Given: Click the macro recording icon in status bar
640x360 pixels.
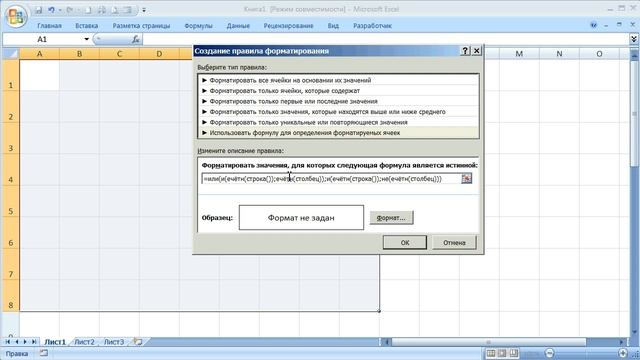Looking at the screenshot, I should pyautogui.click(x=44, y=353).
